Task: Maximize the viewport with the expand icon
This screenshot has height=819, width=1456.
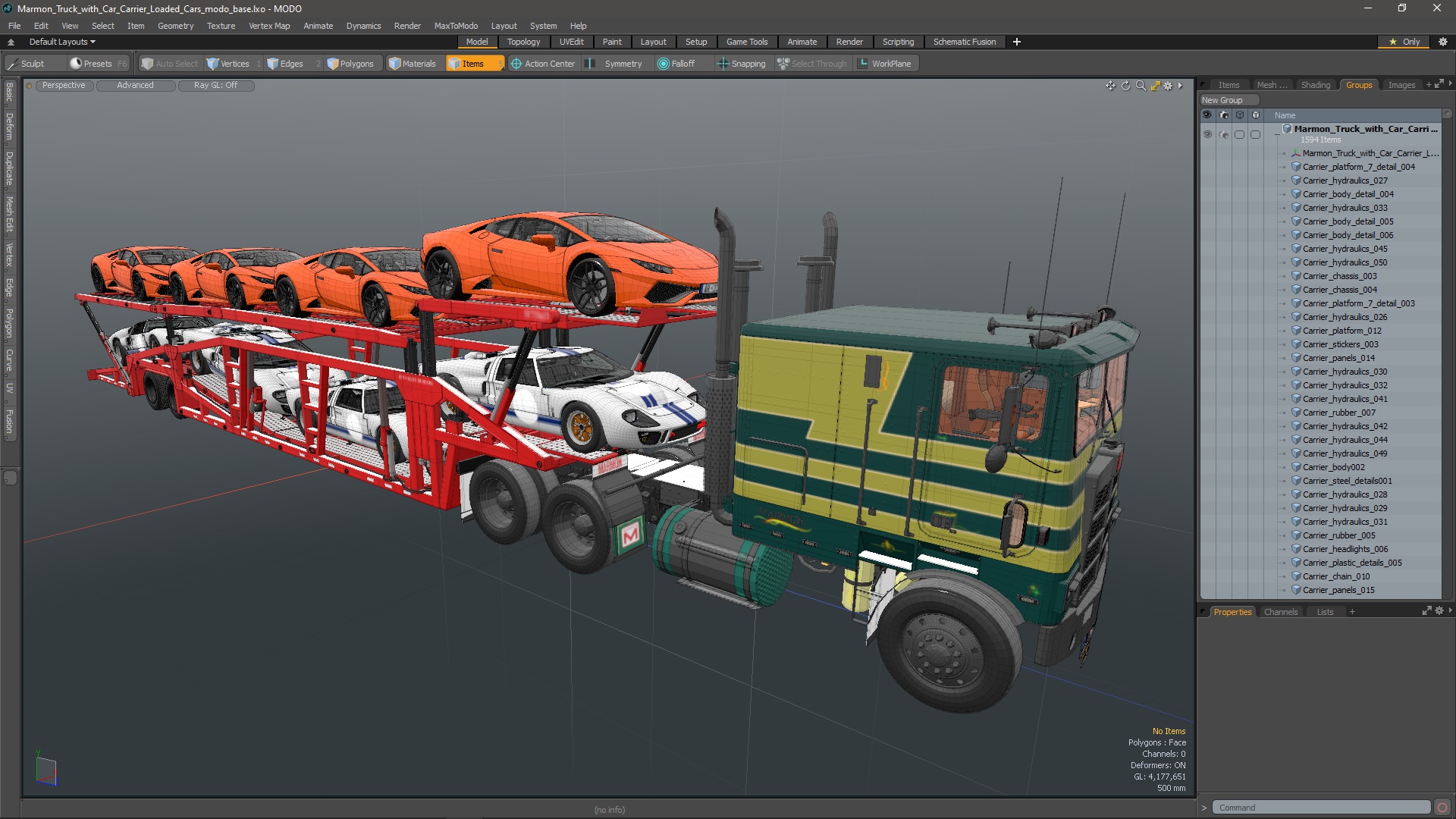Action: point(1155,86)
